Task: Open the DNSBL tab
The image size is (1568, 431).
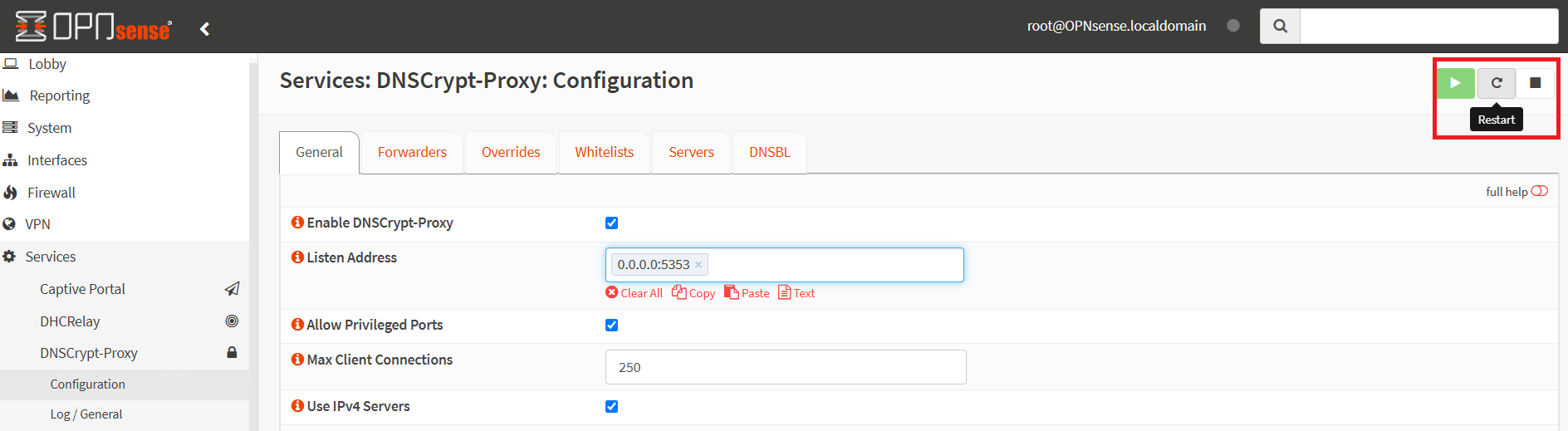Action: [769, 153]
